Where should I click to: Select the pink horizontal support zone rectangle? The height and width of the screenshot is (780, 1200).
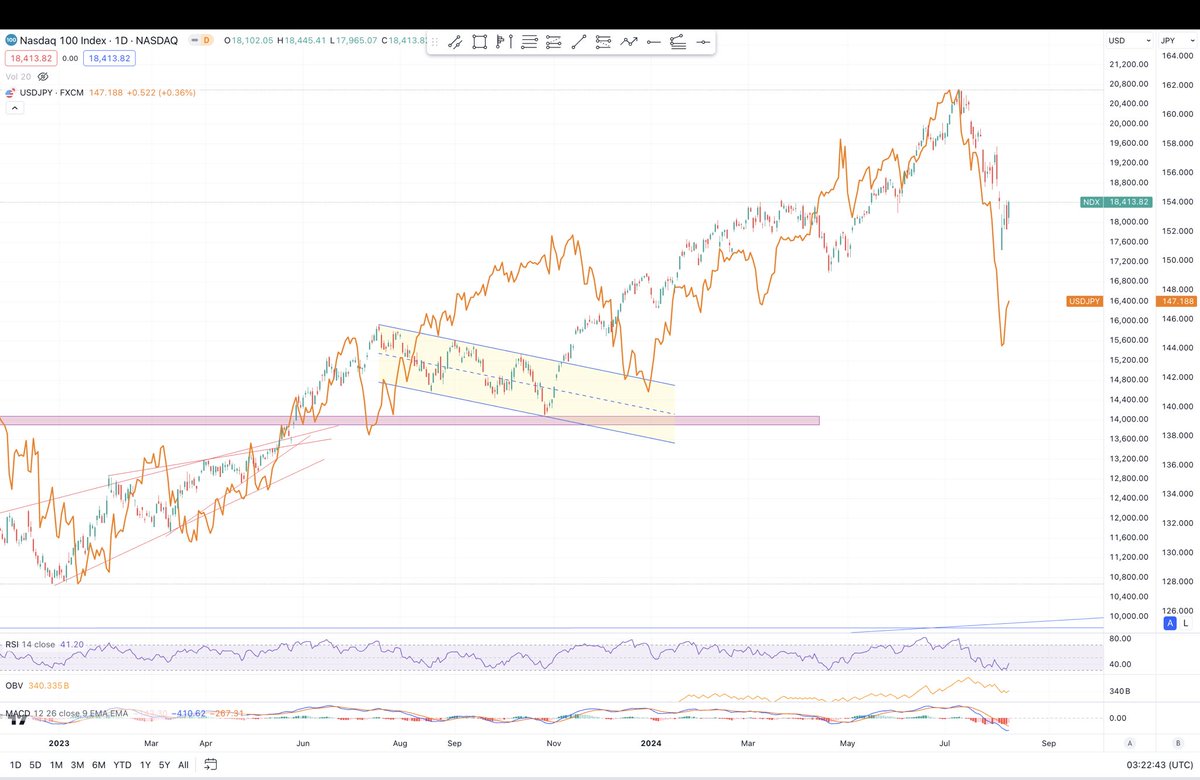click(x=409, y=421)
